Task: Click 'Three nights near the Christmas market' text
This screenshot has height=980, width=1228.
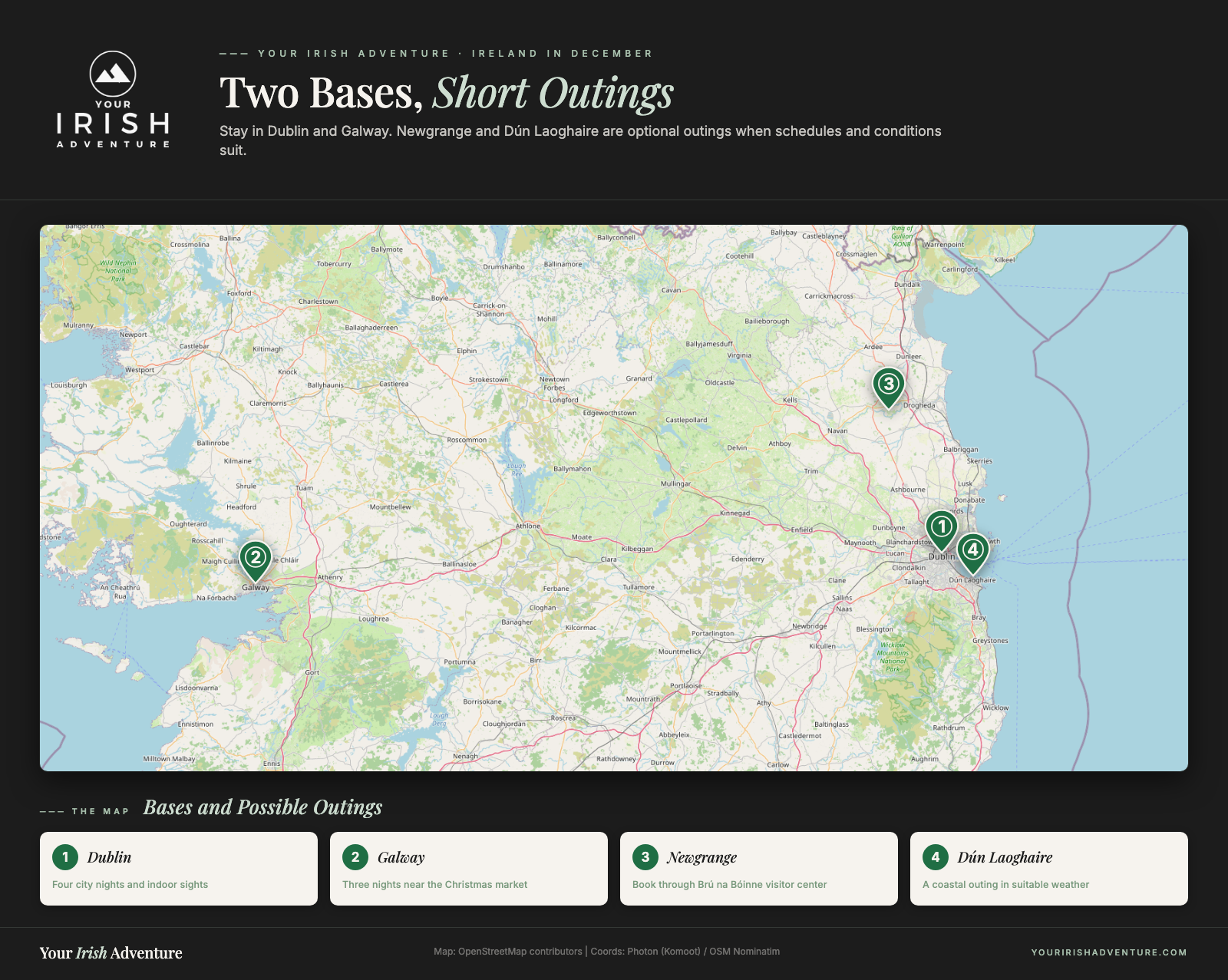Action: pos(434,885)
